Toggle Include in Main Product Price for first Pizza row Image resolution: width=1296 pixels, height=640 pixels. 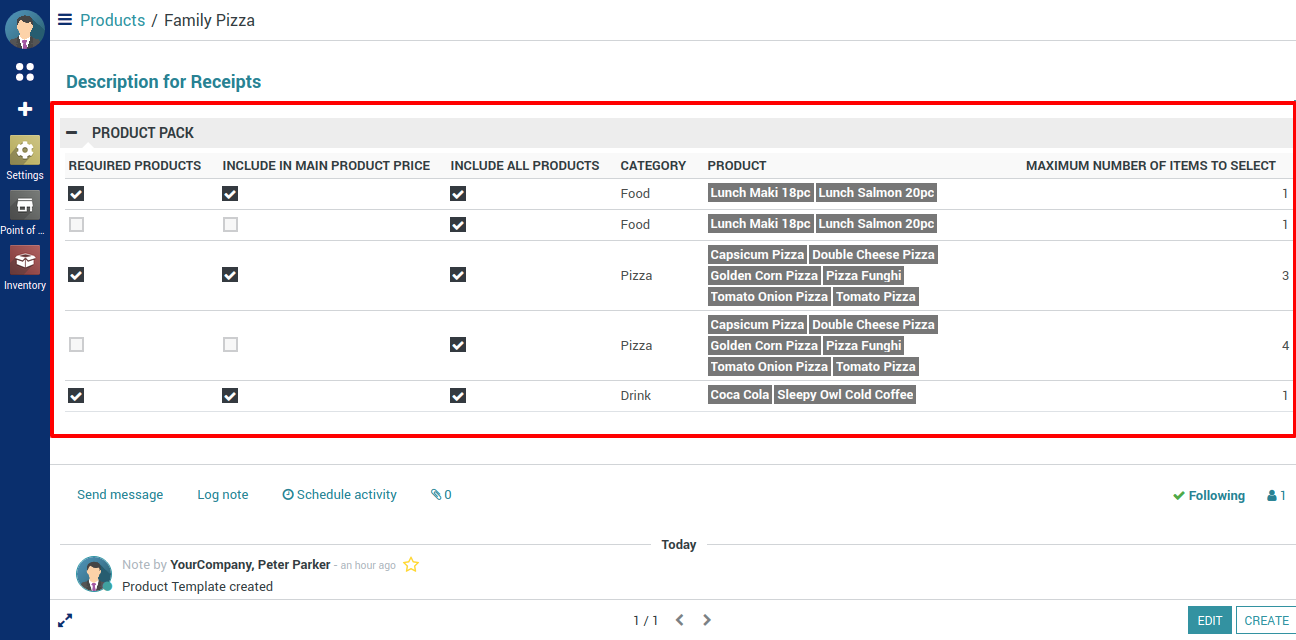click(230, 275)
